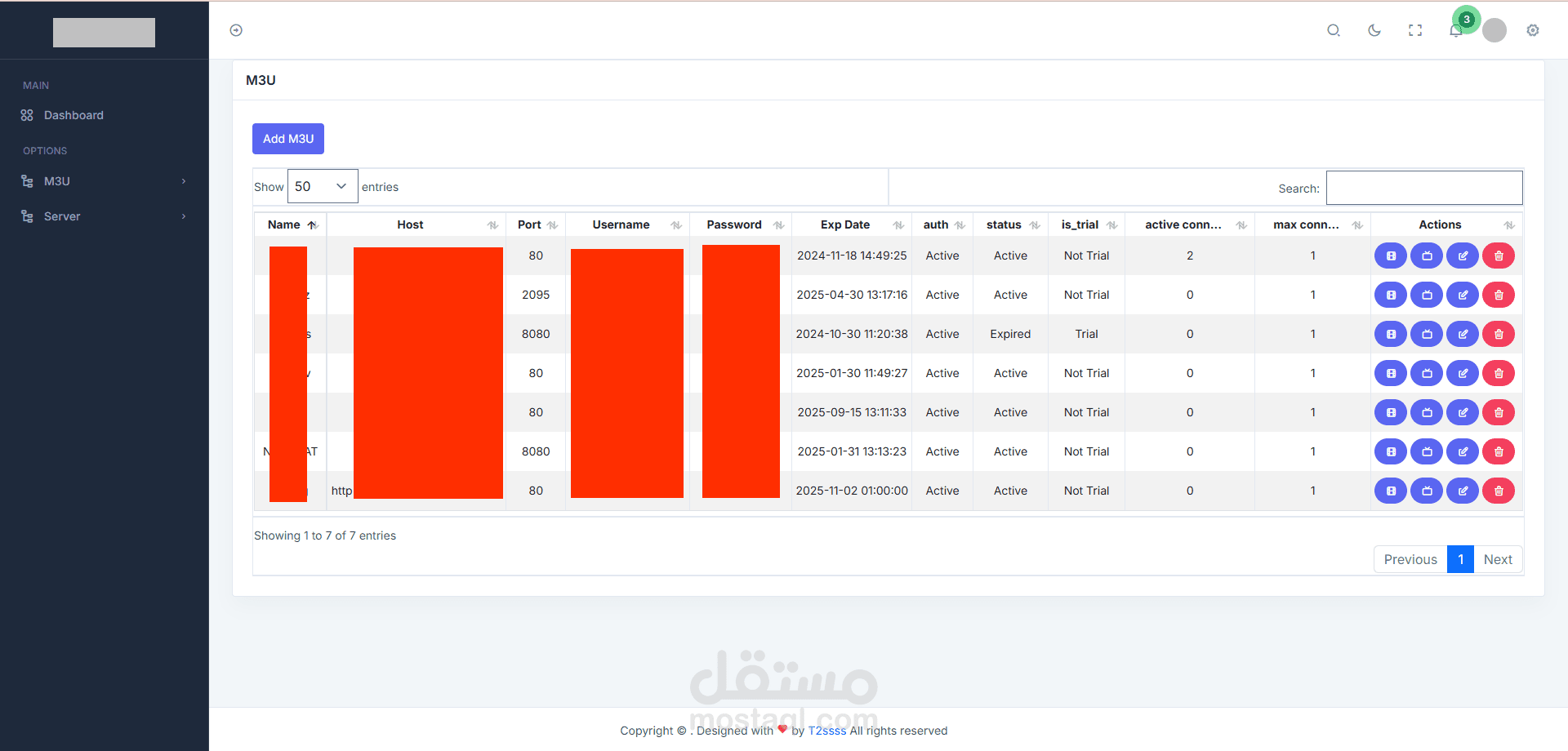Click film icon in the Expired row
This screenshot has height=751, width=1568.
[1391, 334]
